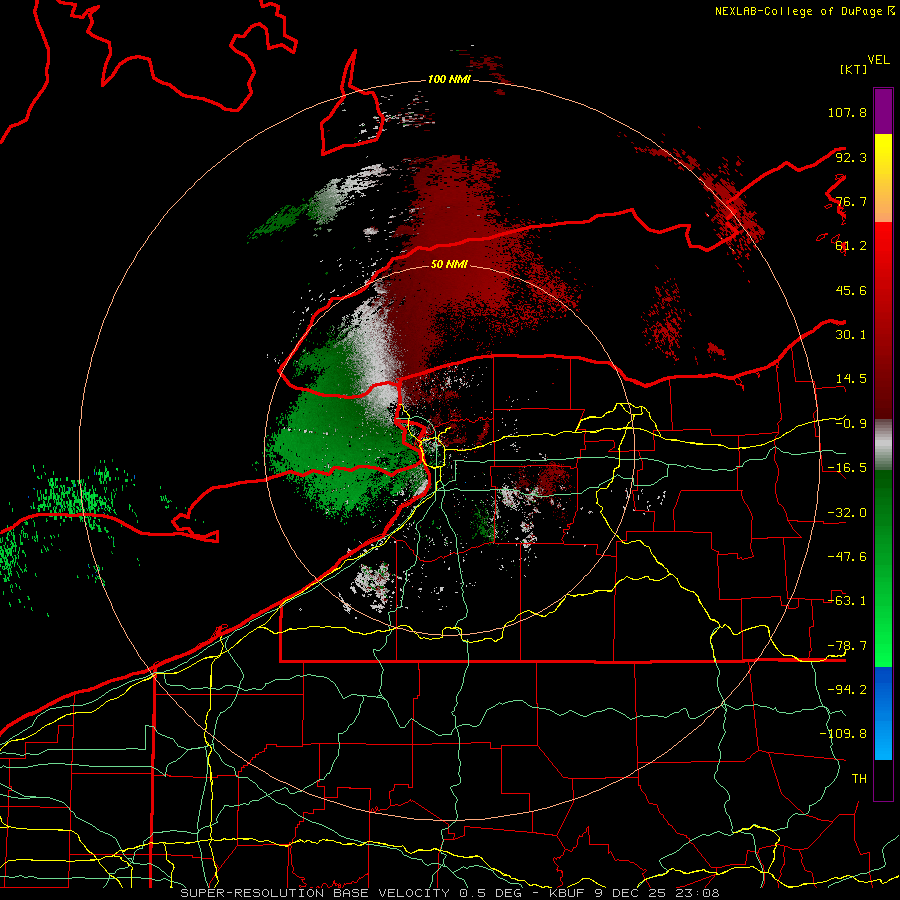The height and width of the screenshot is (900, 900).
Task: Click the 30.1 legend value
Action: tap(851, 335)
